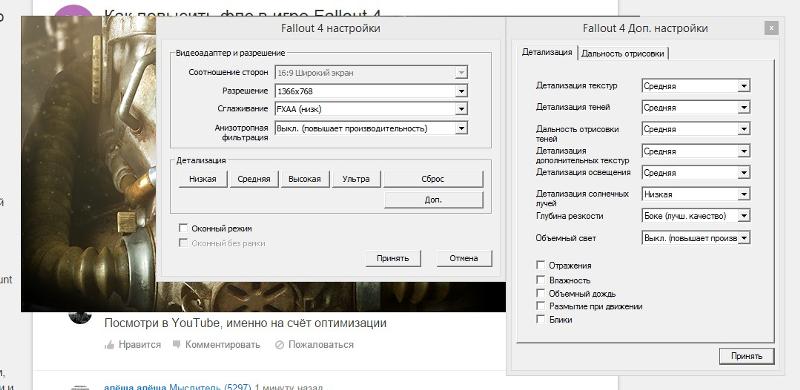Switch to the Дальность отрисовки tab
800x390 pixels.
point(622,53)
